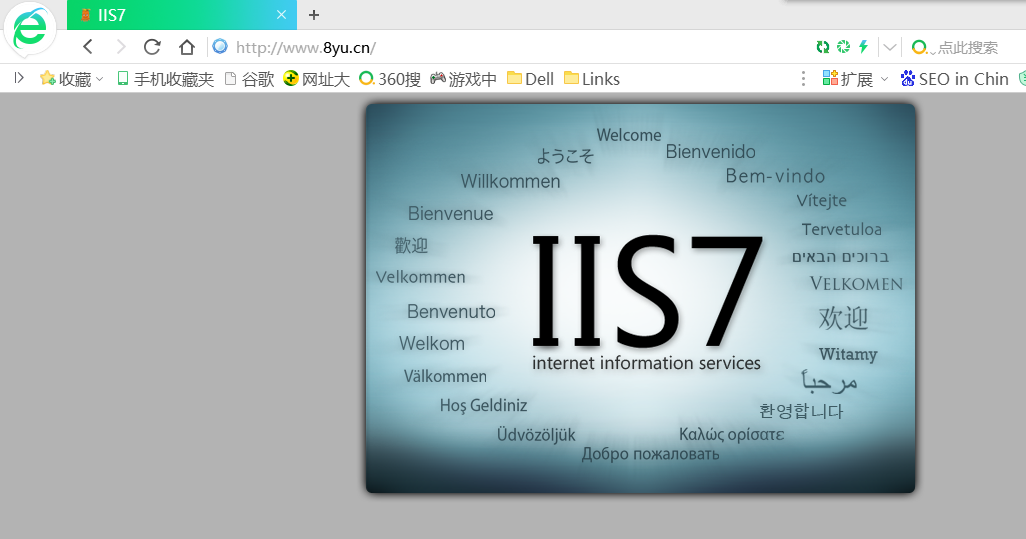This screenshot has height=539, width=1026.
Task: Toggle the lightning speed mode icon
Action: pos(863,46)
